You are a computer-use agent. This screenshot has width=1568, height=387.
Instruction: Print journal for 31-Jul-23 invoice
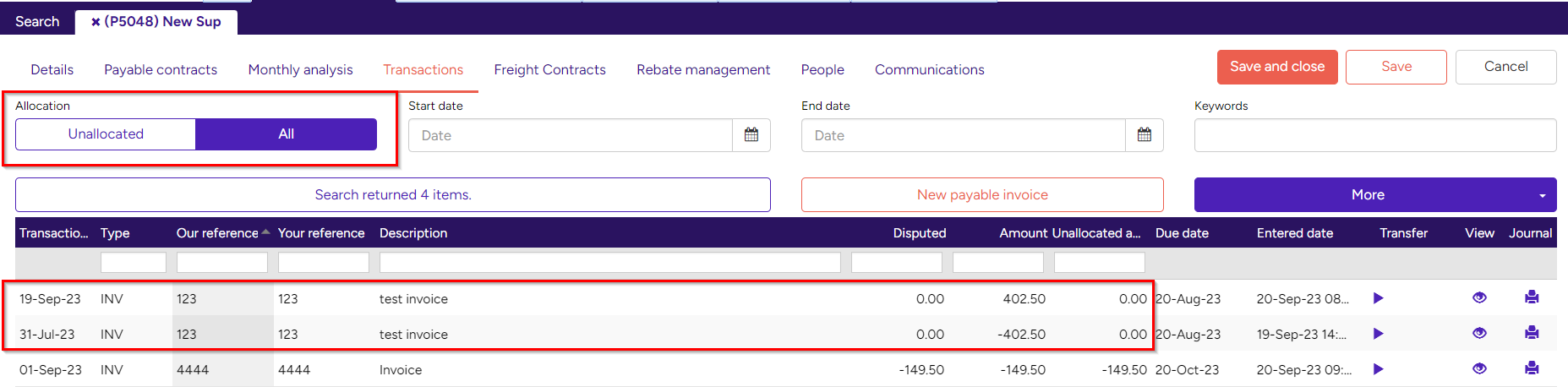pos(1532,333)
